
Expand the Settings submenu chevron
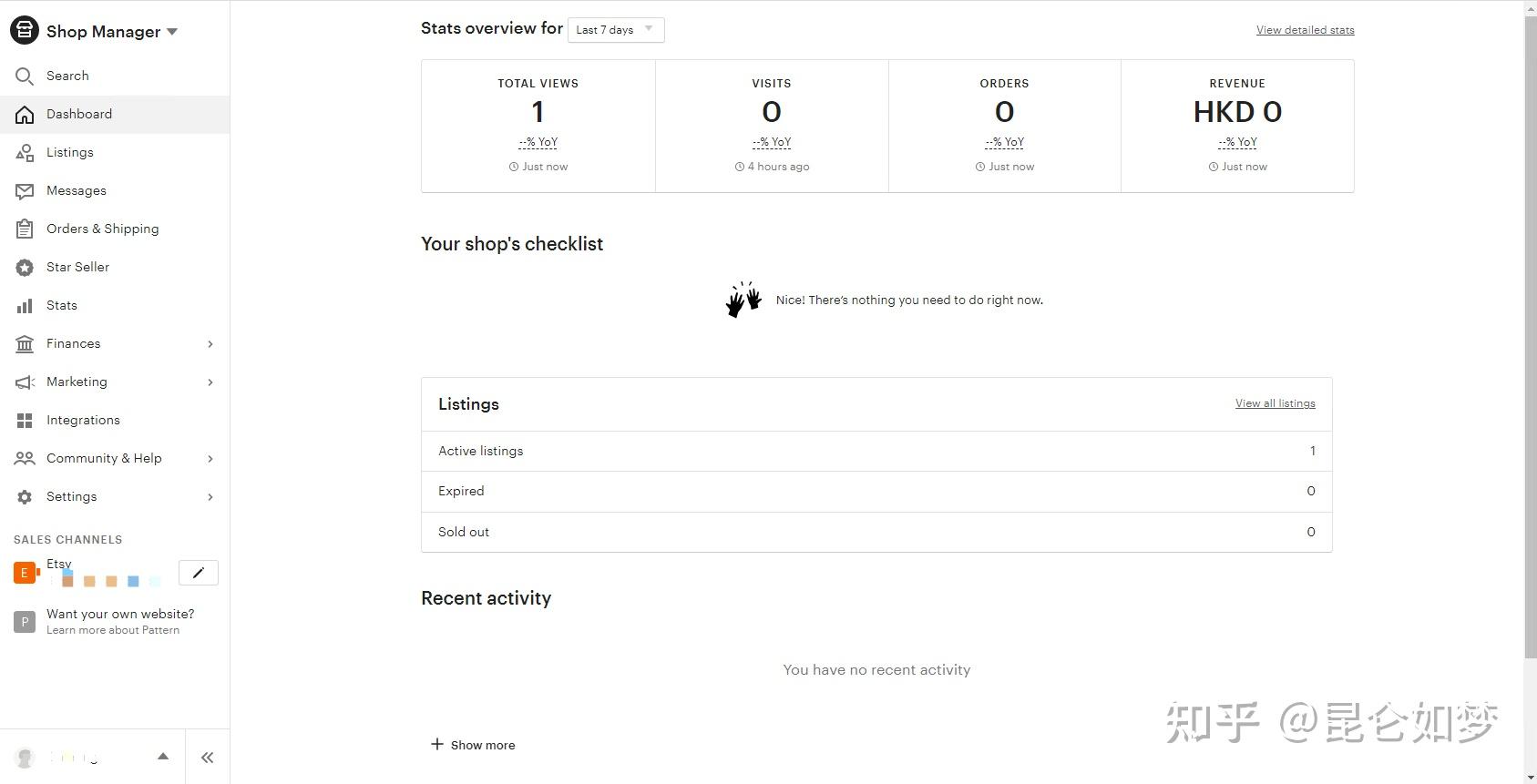click(210, 497)
